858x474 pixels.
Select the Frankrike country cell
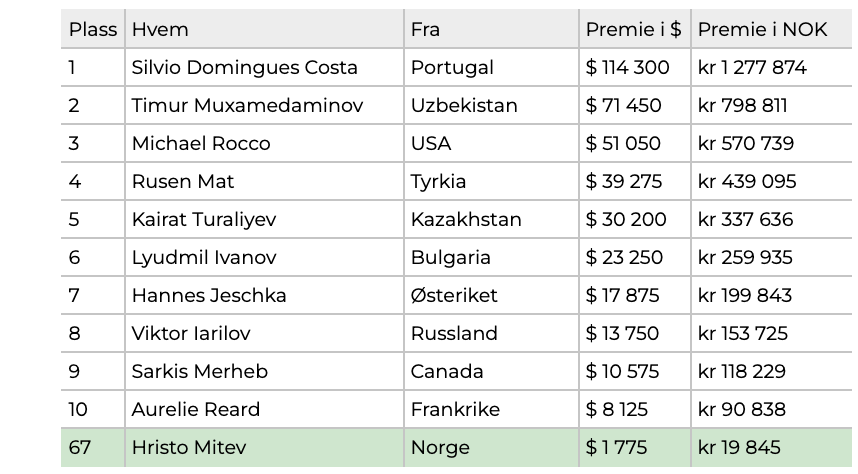click(x=491, y=409)
